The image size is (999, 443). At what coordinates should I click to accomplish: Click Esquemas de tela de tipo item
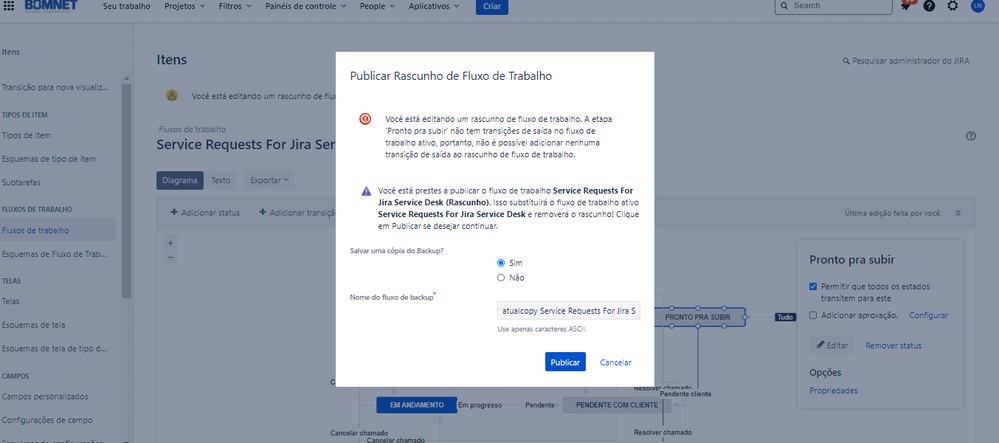click(x=55, y=348)
